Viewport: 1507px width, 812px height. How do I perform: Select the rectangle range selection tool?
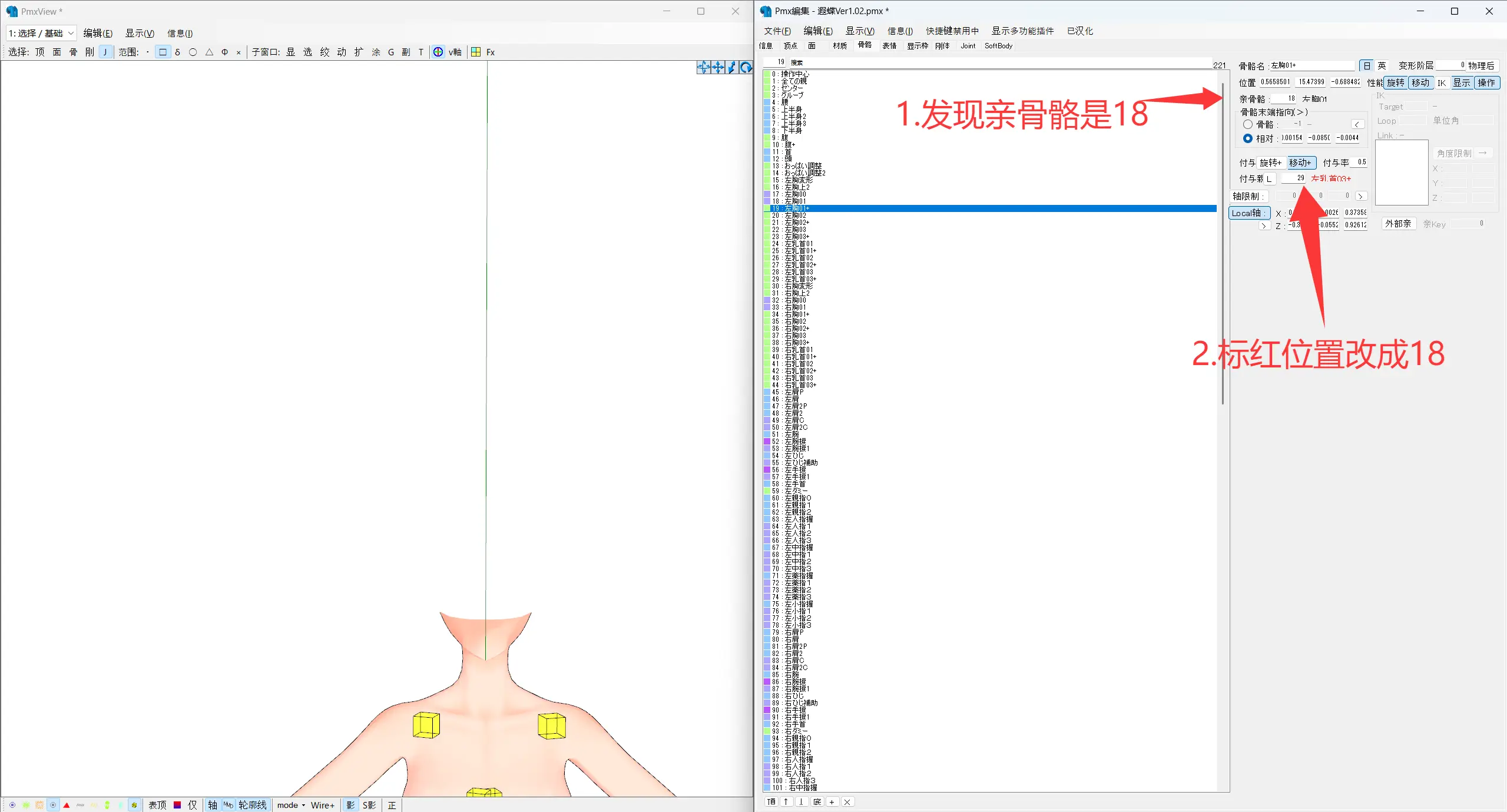point(163,52)
